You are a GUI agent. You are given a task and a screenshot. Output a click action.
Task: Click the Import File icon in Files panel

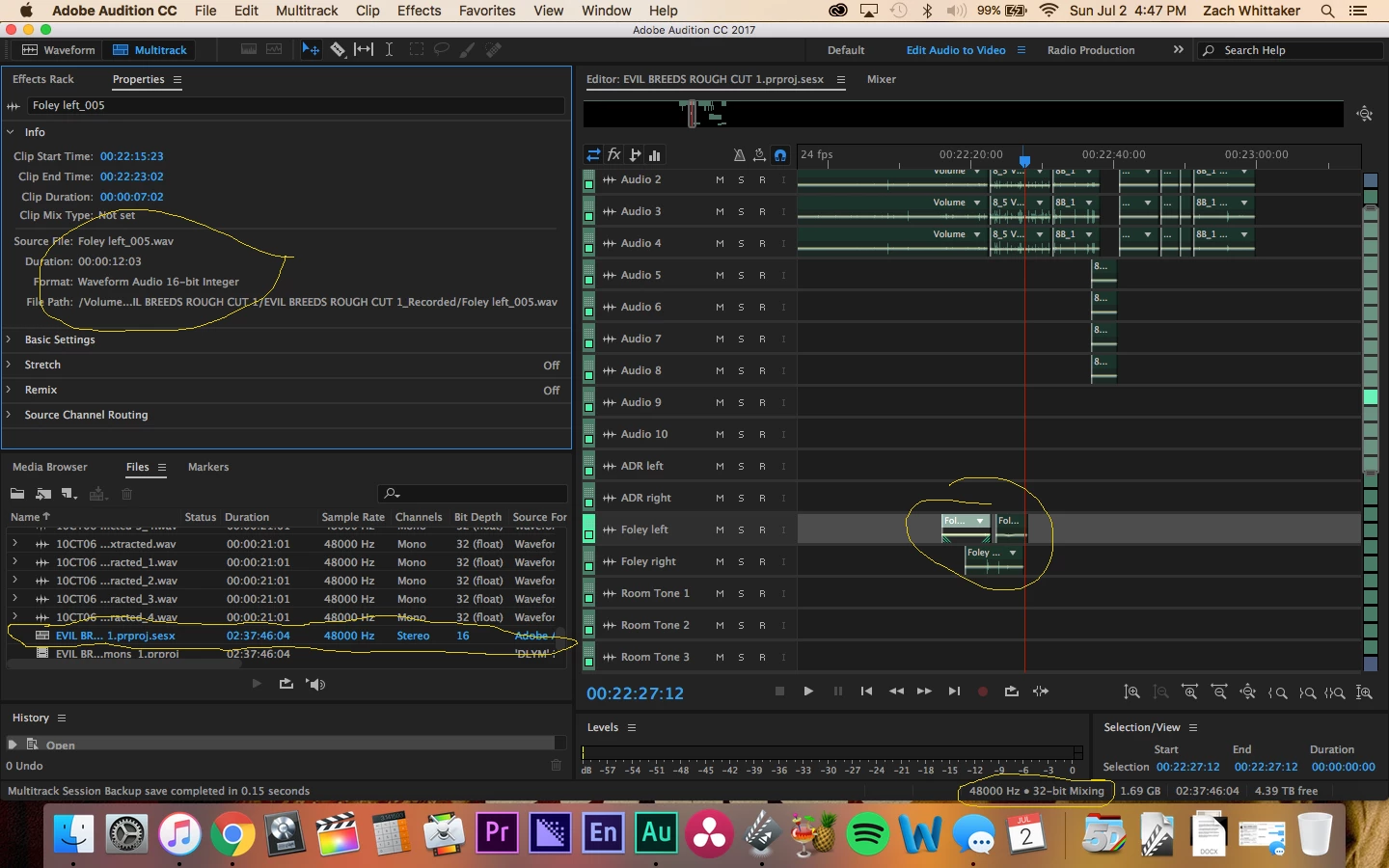pos(43,494)
